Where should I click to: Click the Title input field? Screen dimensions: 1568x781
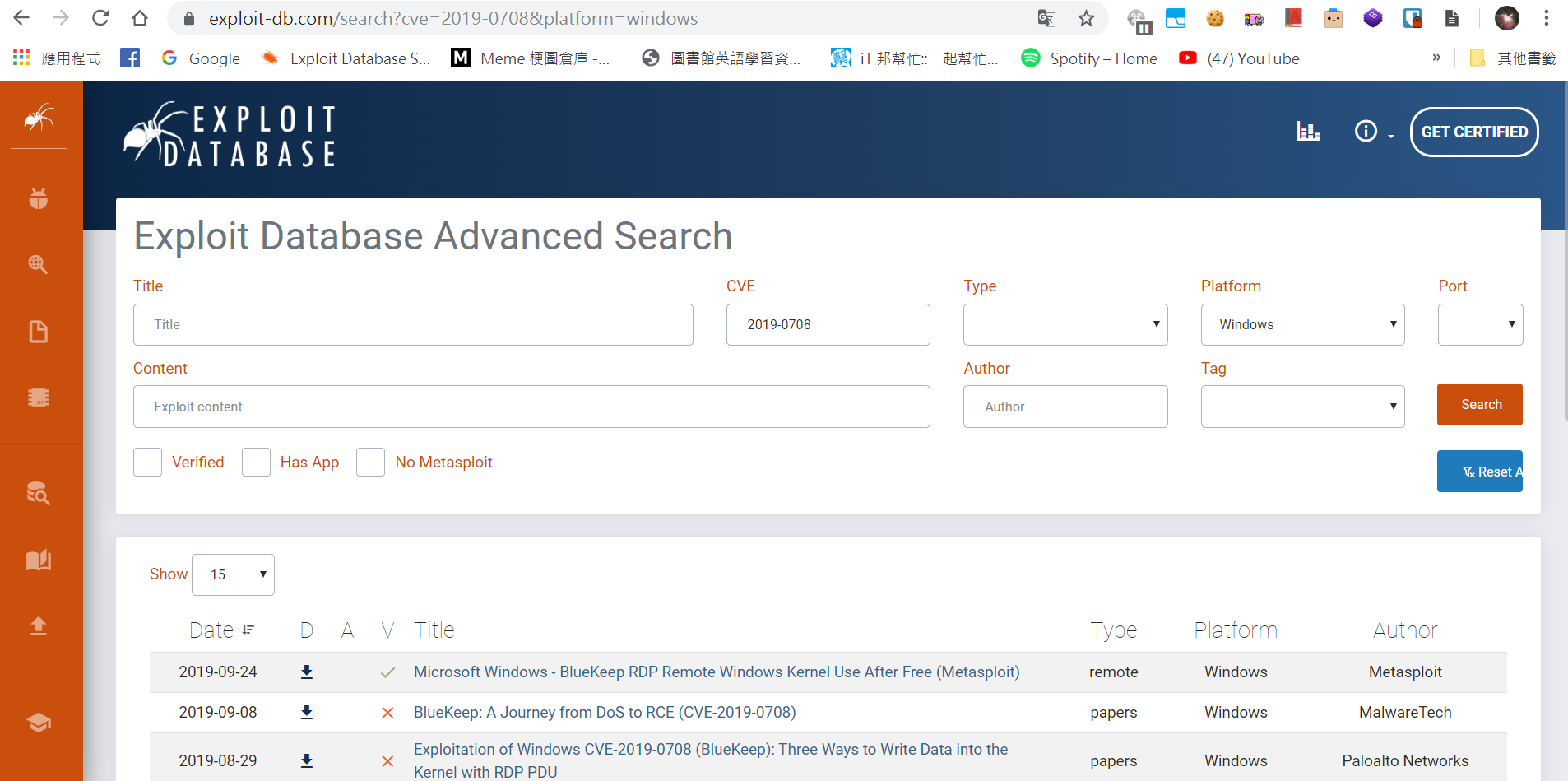coord(413,324)
